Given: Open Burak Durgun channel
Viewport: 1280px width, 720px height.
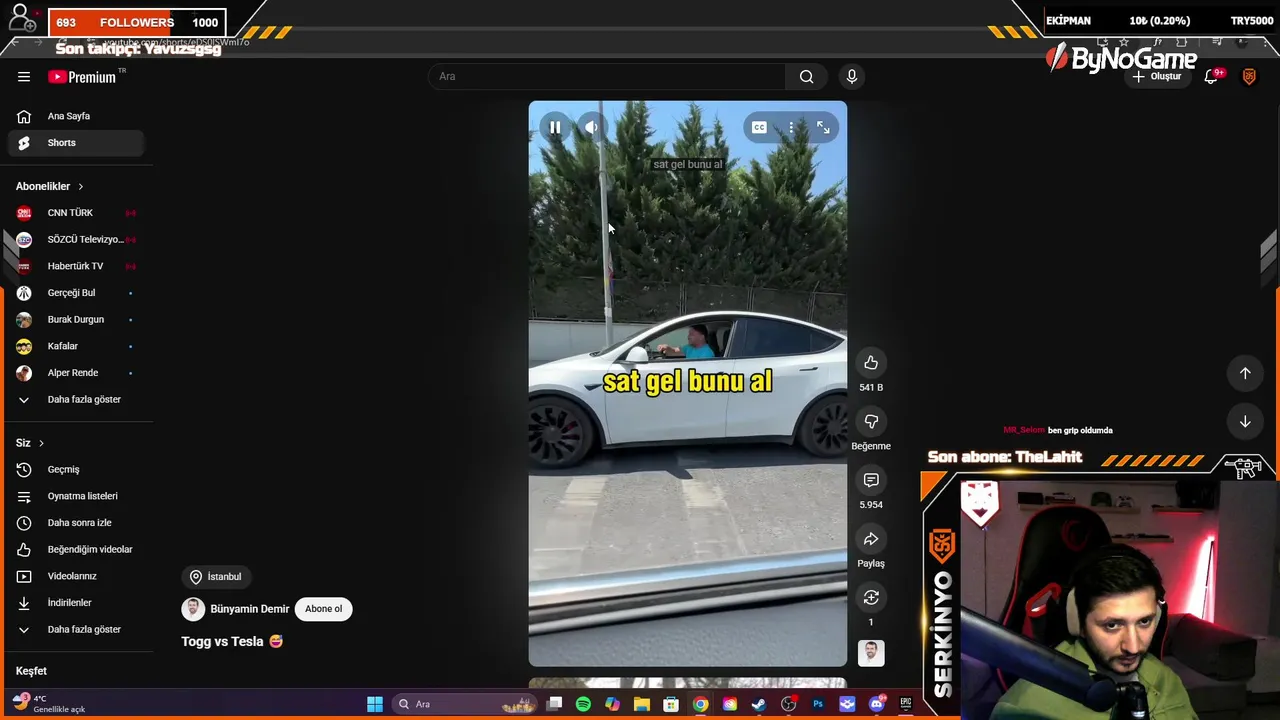Looking at the screenshot, I should coord(76,320).
